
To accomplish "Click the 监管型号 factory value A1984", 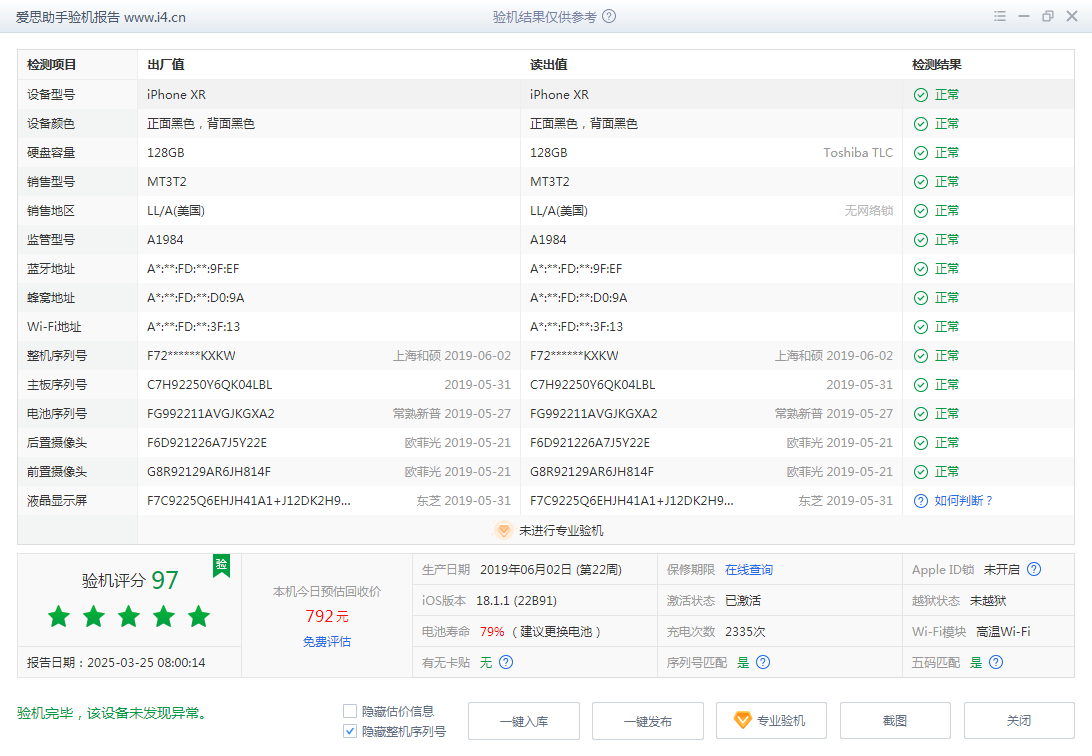I will (165, 240).
